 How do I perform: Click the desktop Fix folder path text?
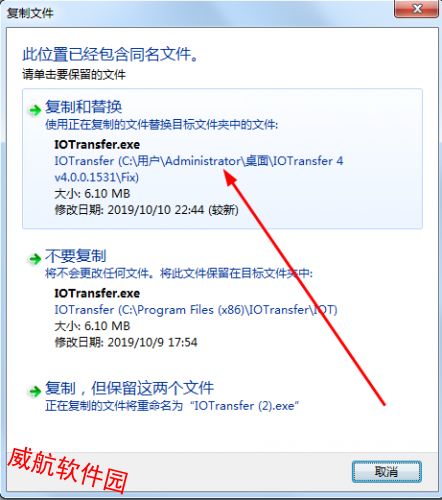pyautogui.click(x=199, y=169)
